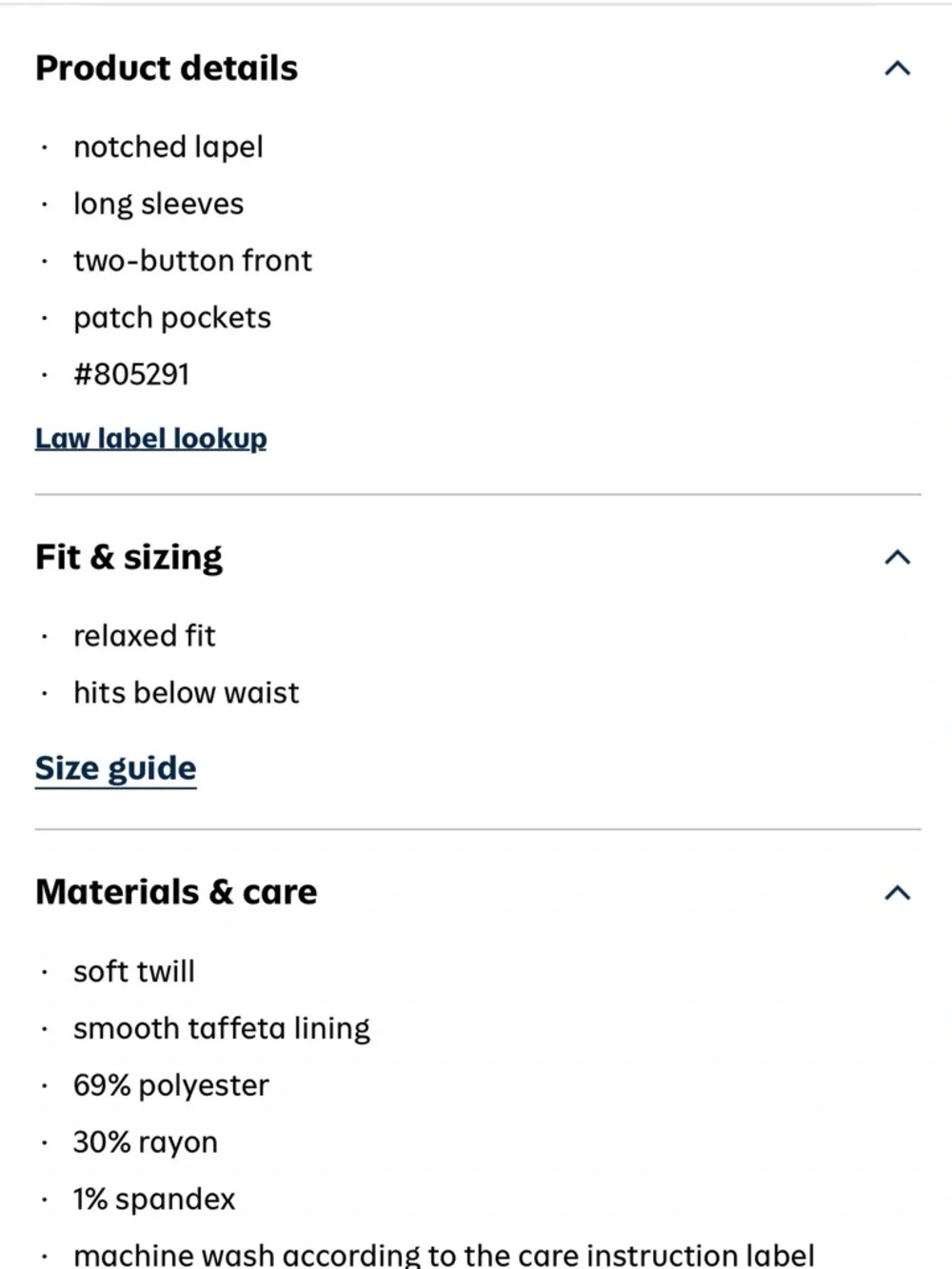952x1269 pixels.
Task: Collapse the Fit & sizing chevron
Action: [897, 557]
